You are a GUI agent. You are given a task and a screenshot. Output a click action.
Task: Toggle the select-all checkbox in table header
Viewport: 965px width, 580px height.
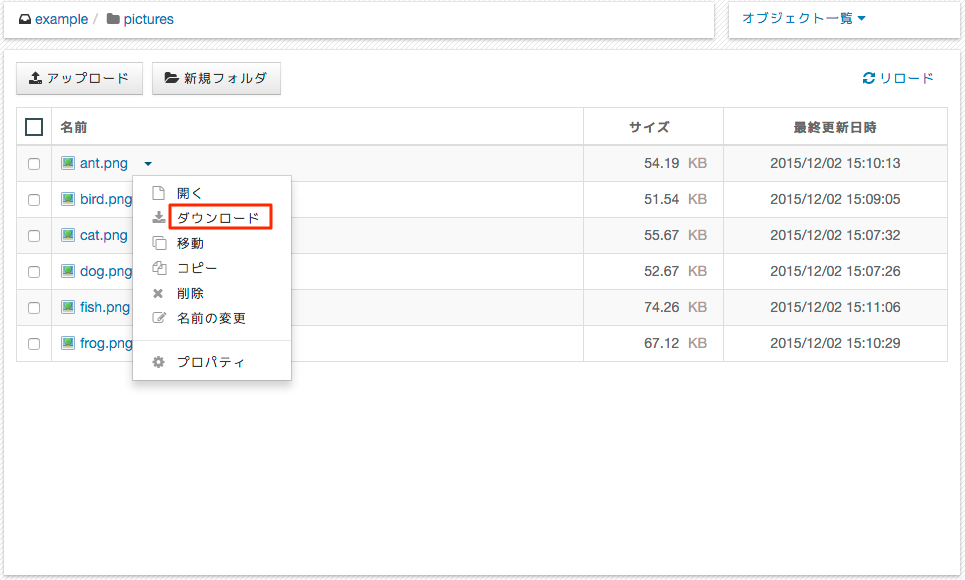(34, 127)
